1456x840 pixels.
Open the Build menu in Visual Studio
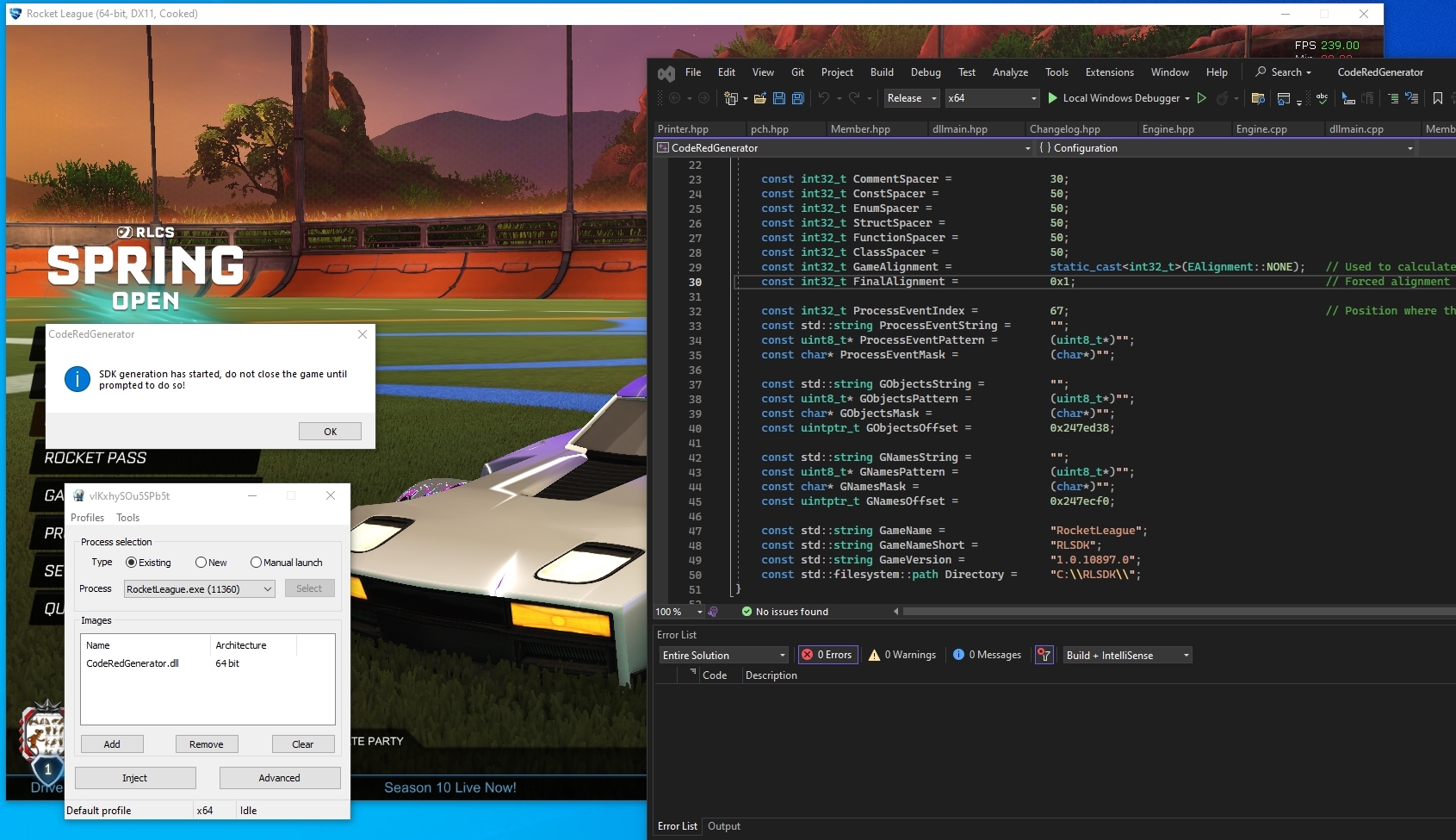click(882, 72)
